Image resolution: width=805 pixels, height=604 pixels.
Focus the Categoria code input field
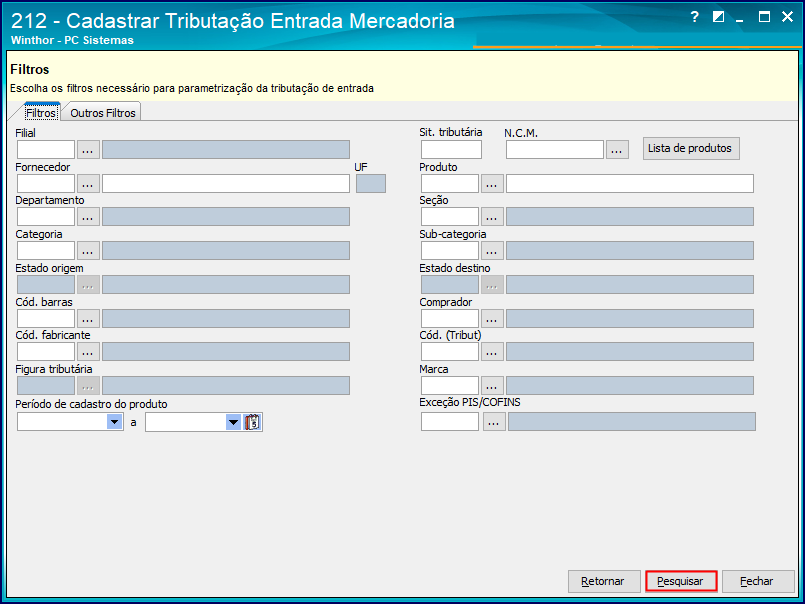(x=46, y=251)
